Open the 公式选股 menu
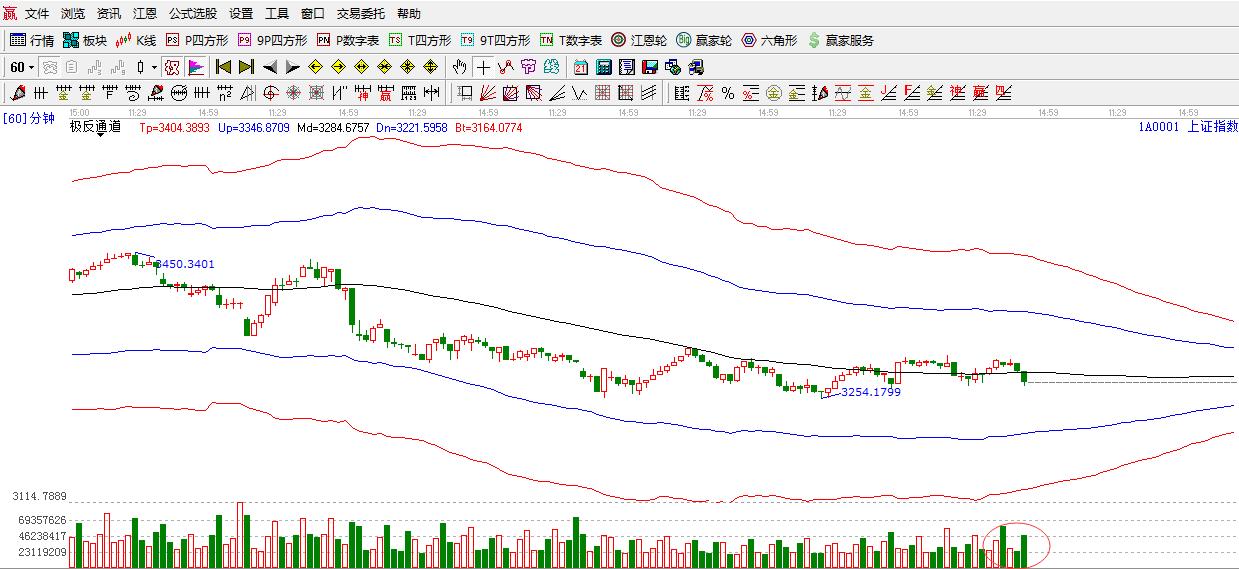The width and height of the screenshot is (1239, 569). click(x=192, y=14)
